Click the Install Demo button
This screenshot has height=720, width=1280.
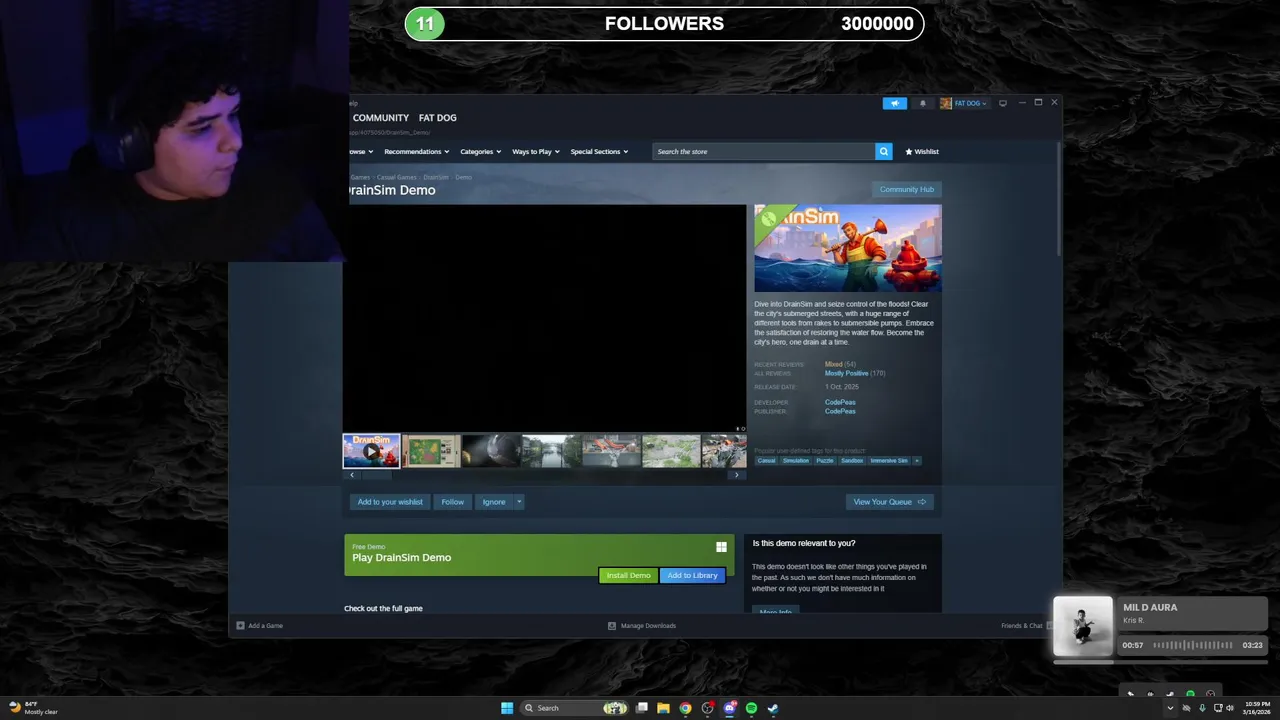click(628, 575)
